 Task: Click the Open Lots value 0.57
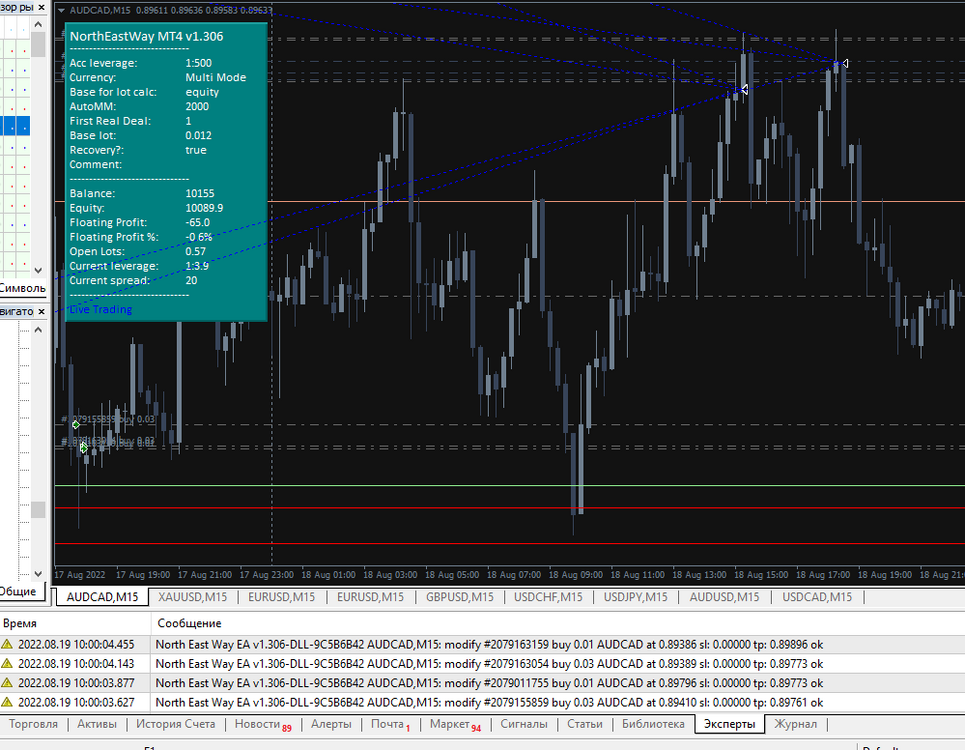click(196, 251)
